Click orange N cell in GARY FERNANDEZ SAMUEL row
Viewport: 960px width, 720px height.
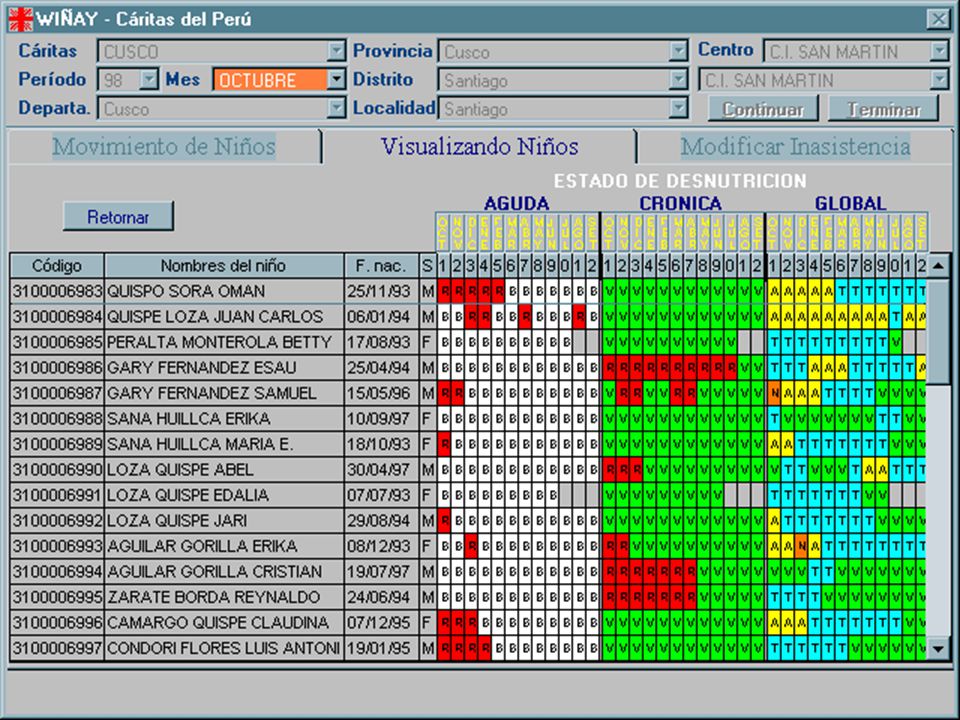click(774, 393)
